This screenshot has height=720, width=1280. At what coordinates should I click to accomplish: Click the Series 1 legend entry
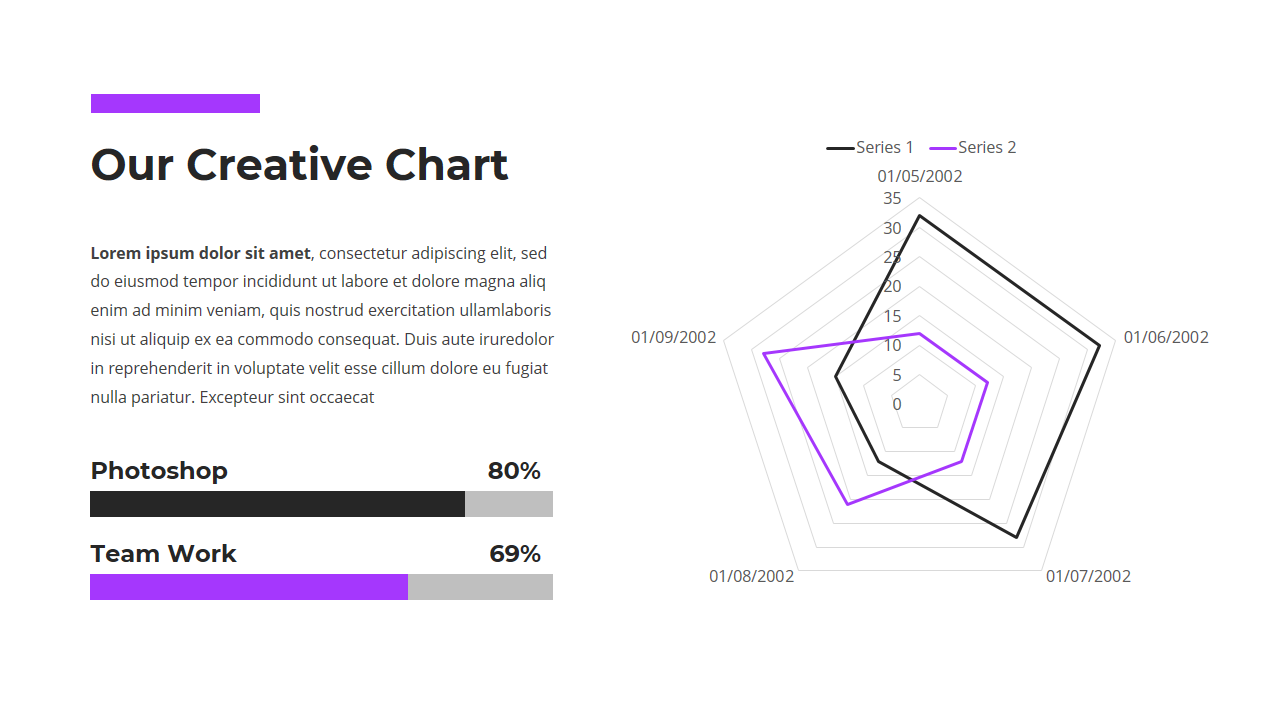point(871,148)
